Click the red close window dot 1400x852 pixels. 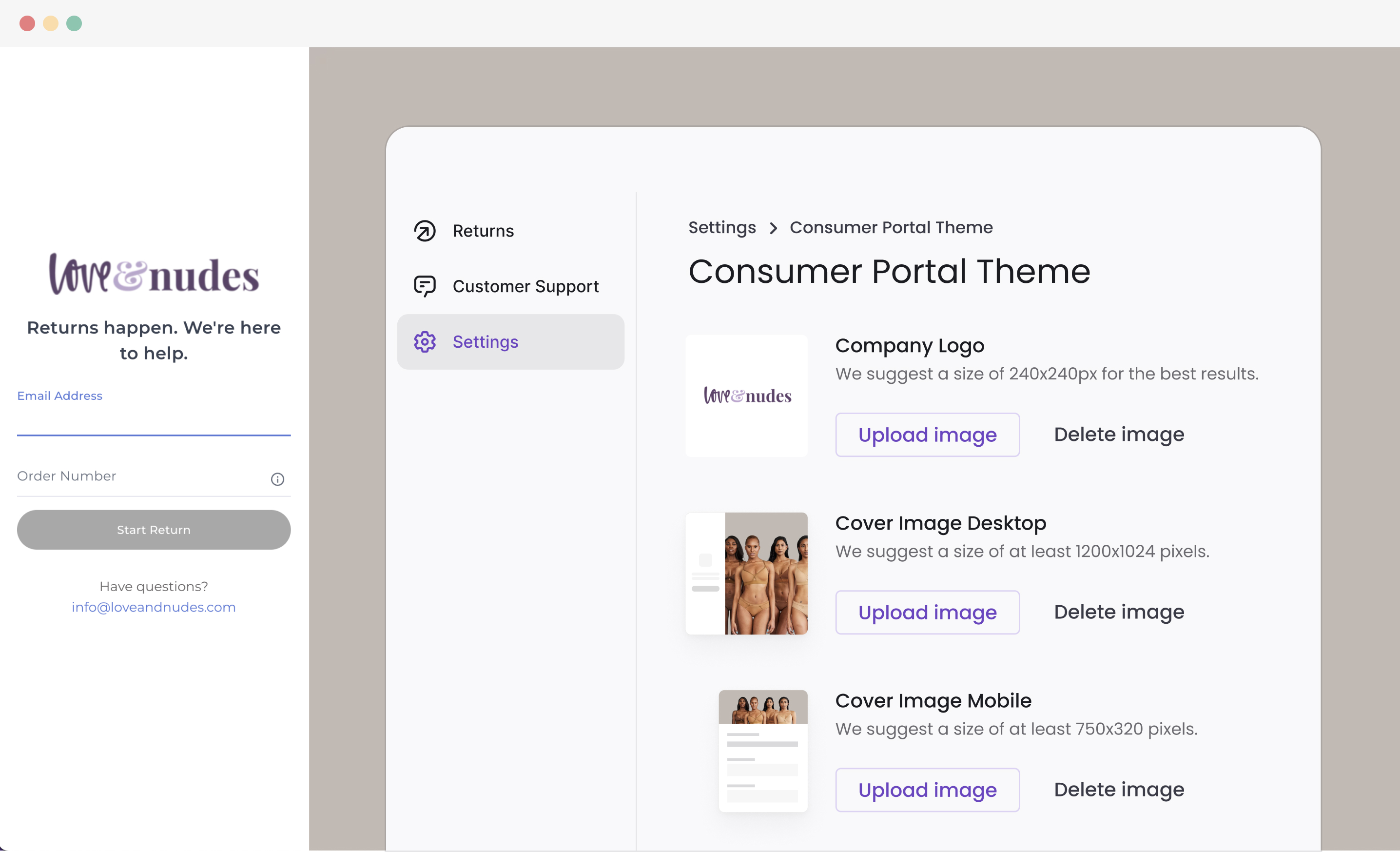point(27,23)
